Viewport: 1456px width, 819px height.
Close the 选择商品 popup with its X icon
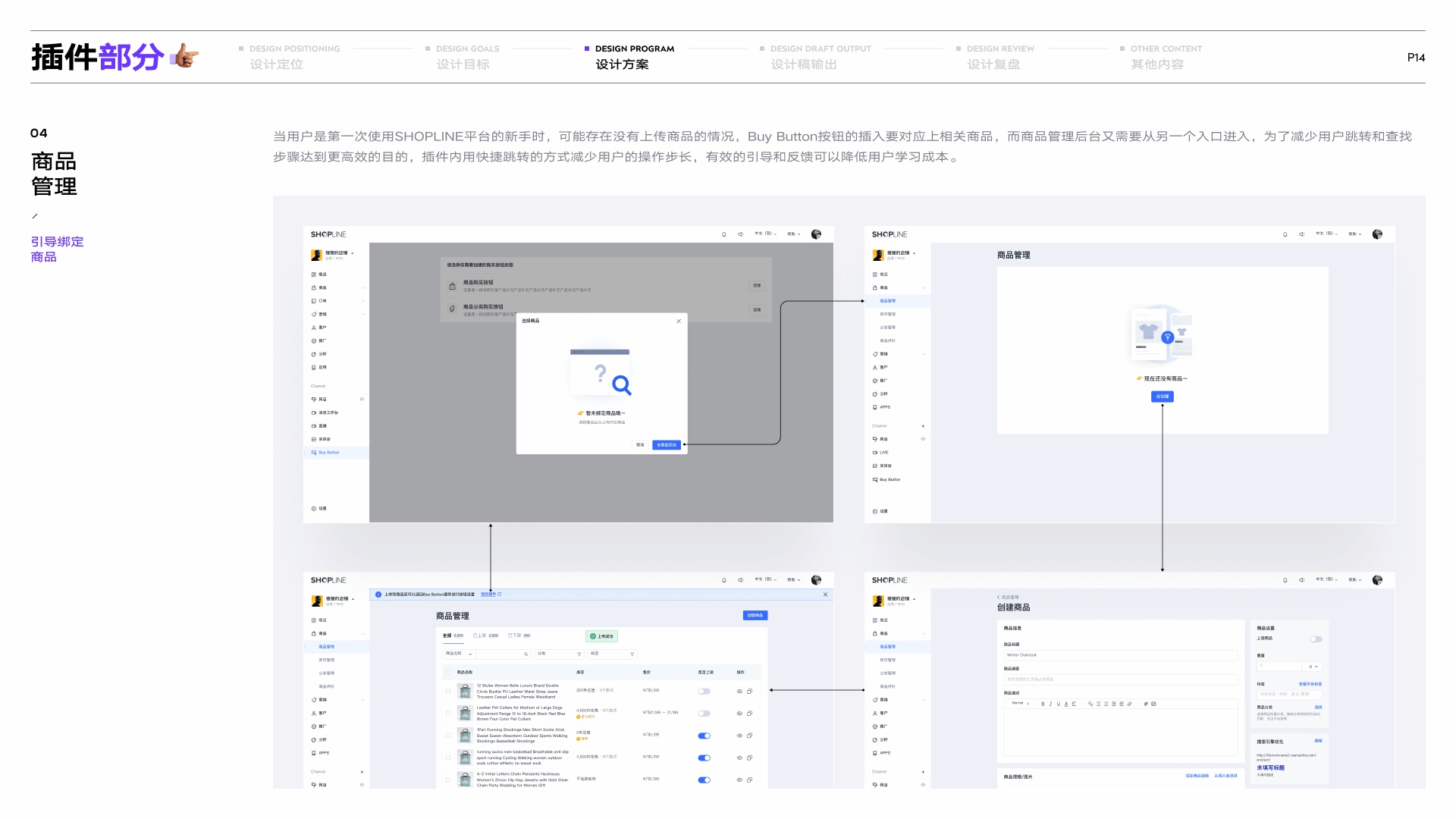pyautogui.click(x=679, y=321)
